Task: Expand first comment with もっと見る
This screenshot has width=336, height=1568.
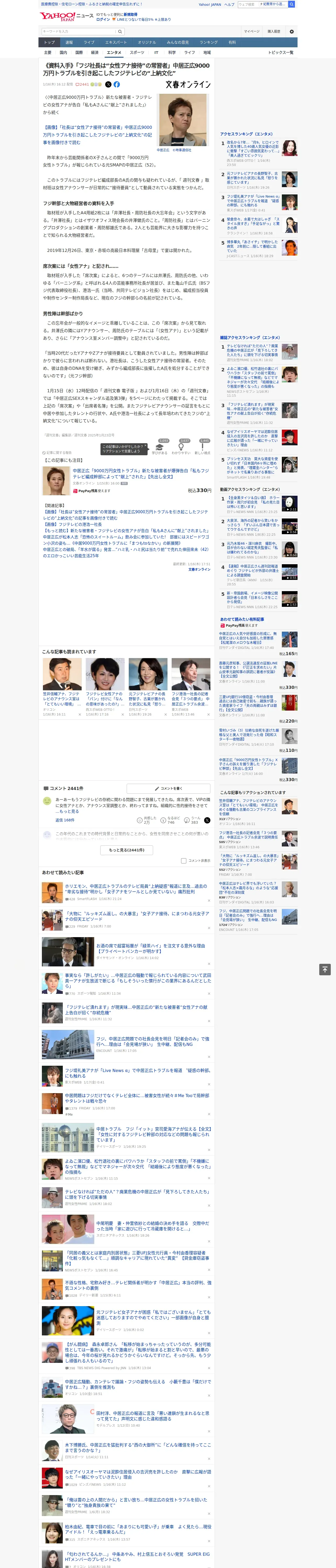Action: point(69,811)
